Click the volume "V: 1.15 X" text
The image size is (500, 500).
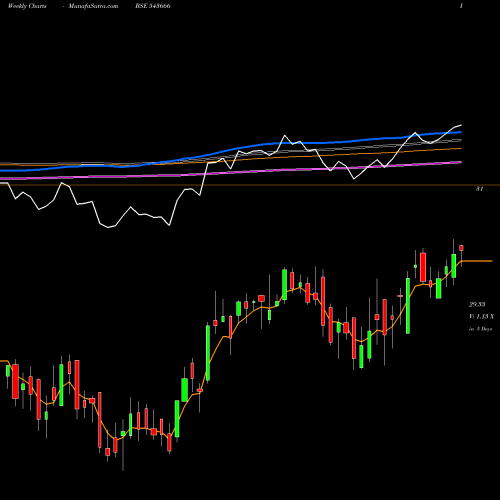pos(481,317)
